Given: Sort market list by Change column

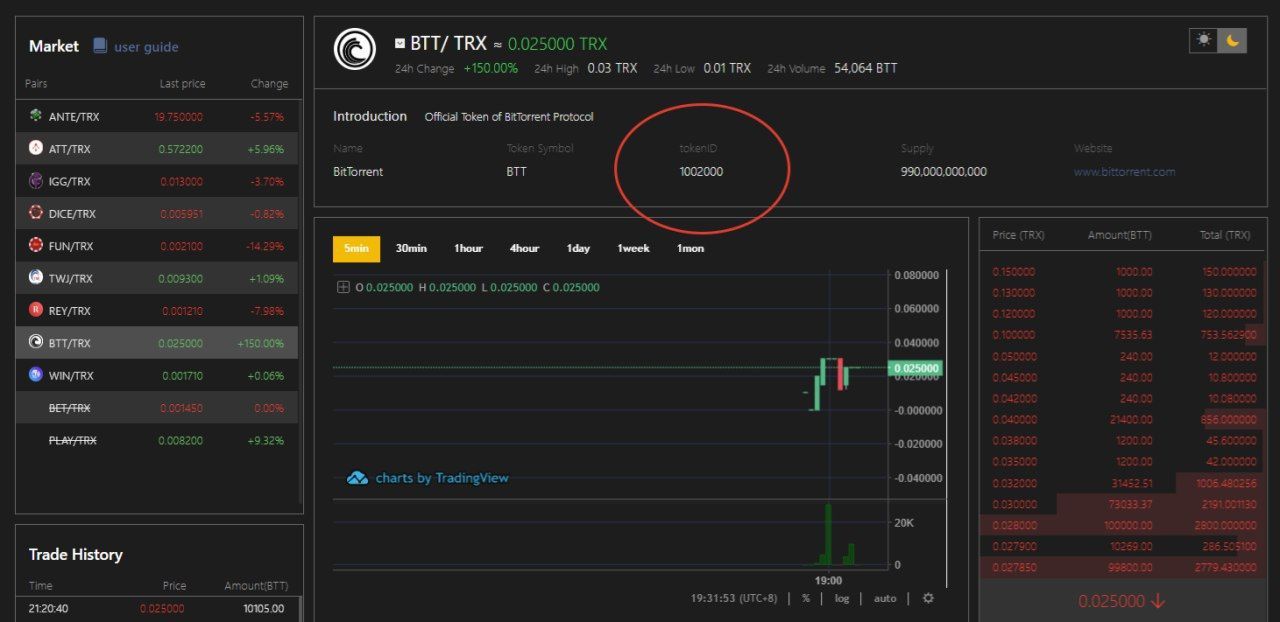Looking at the screenshot, I should 269,83.
